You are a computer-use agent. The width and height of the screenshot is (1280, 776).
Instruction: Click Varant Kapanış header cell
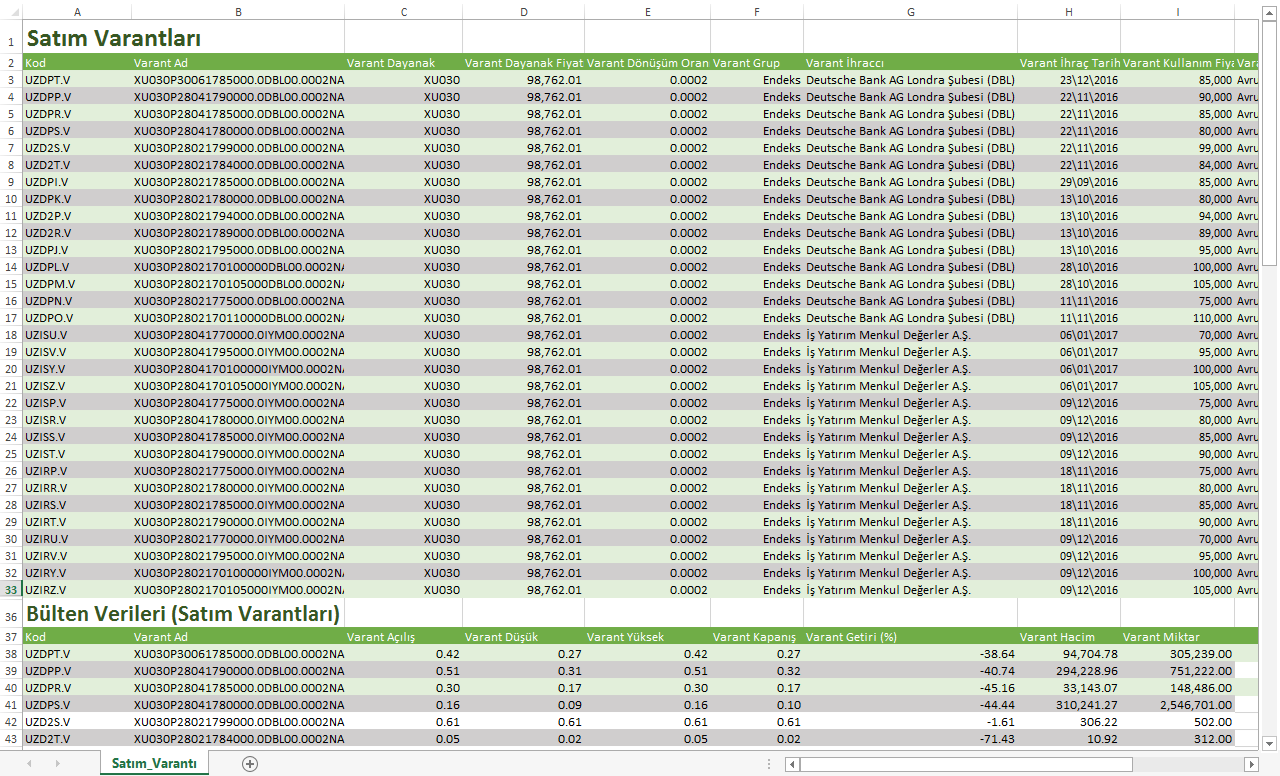click(757, 637)
